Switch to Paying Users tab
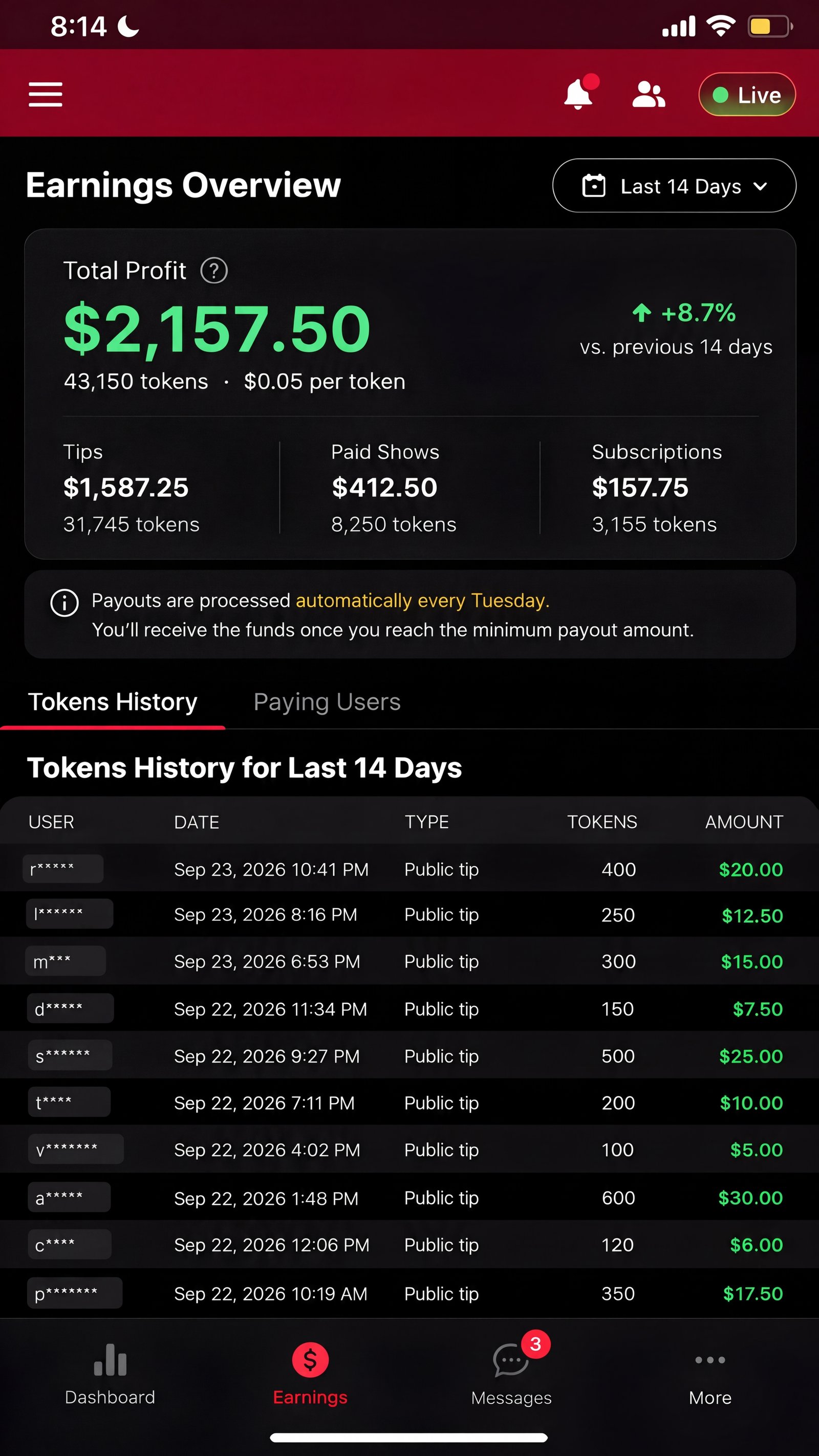Viewport: 819px width, 1456px height. pos(327,701)
